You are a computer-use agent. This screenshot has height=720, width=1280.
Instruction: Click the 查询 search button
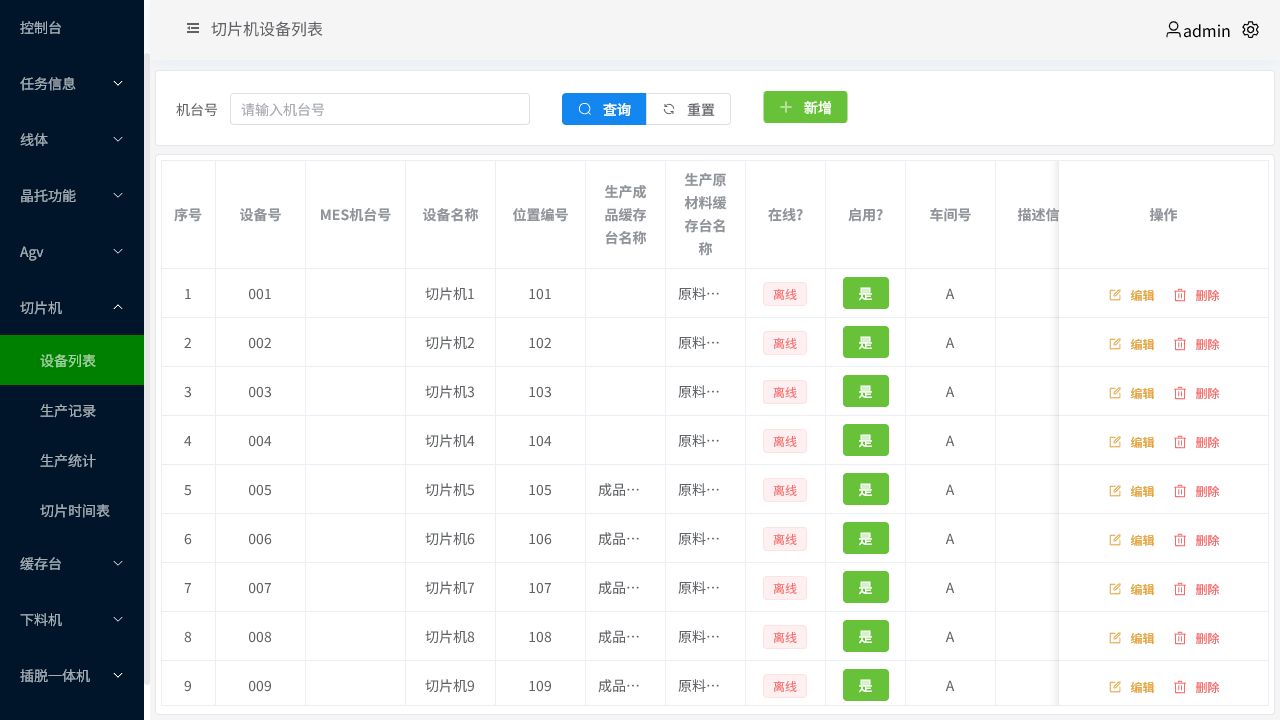(604, 109)
